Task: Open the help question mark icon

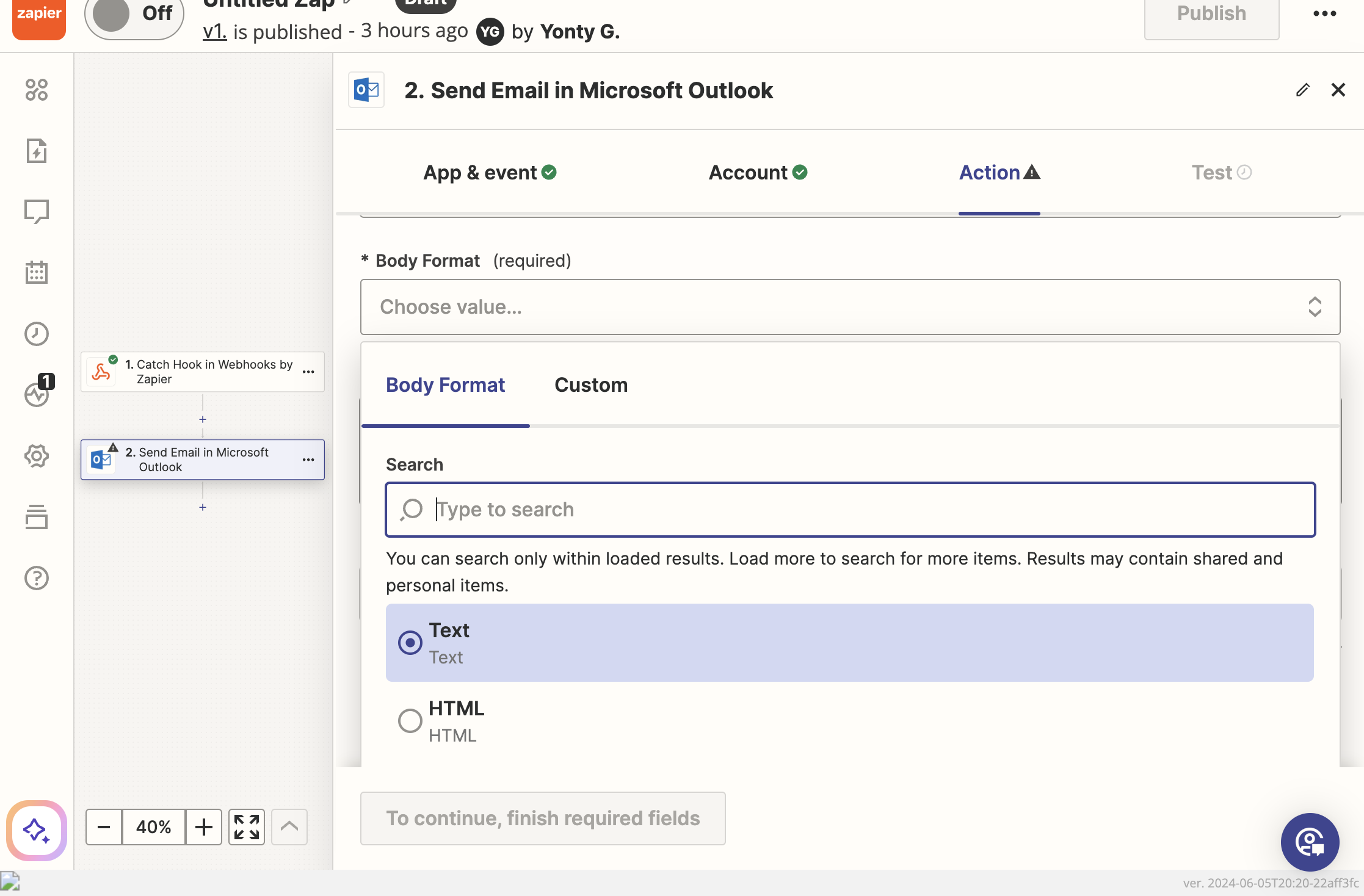Action: (x=37, y=578)
